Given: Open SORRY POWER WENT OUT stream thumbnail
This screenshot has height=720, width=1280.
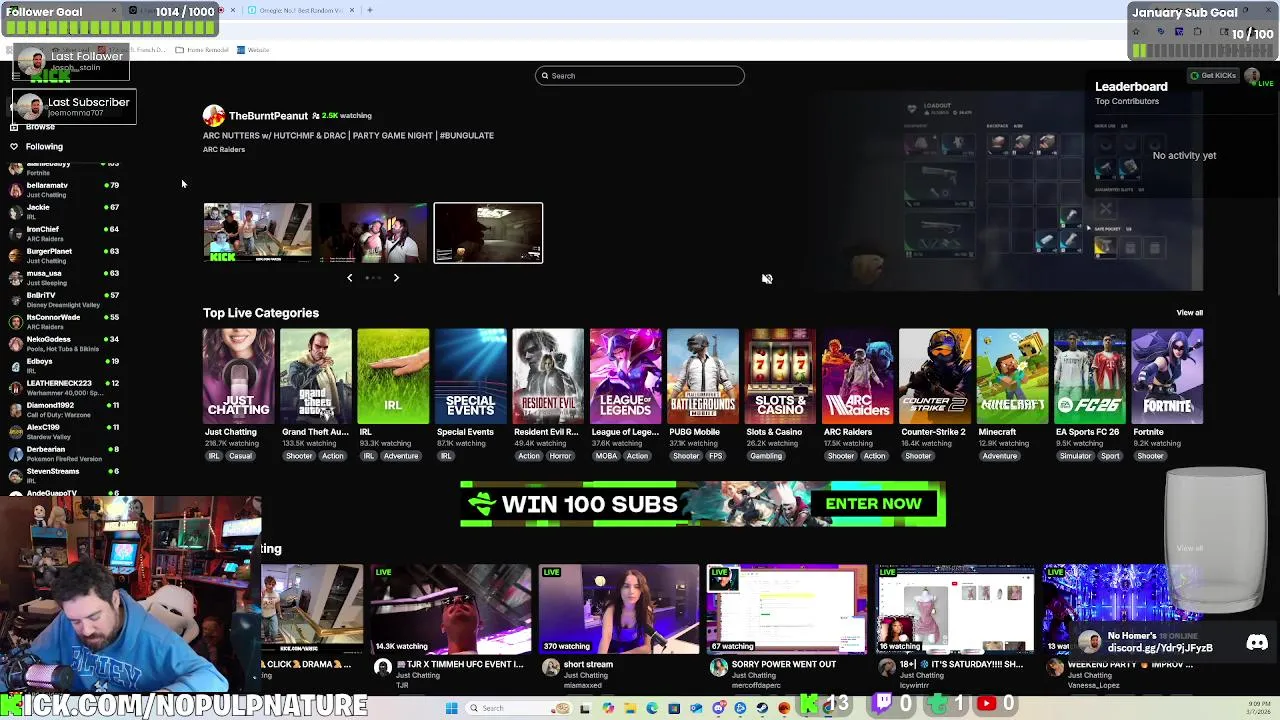Looking at the screenshot, I should click(787, 609).
